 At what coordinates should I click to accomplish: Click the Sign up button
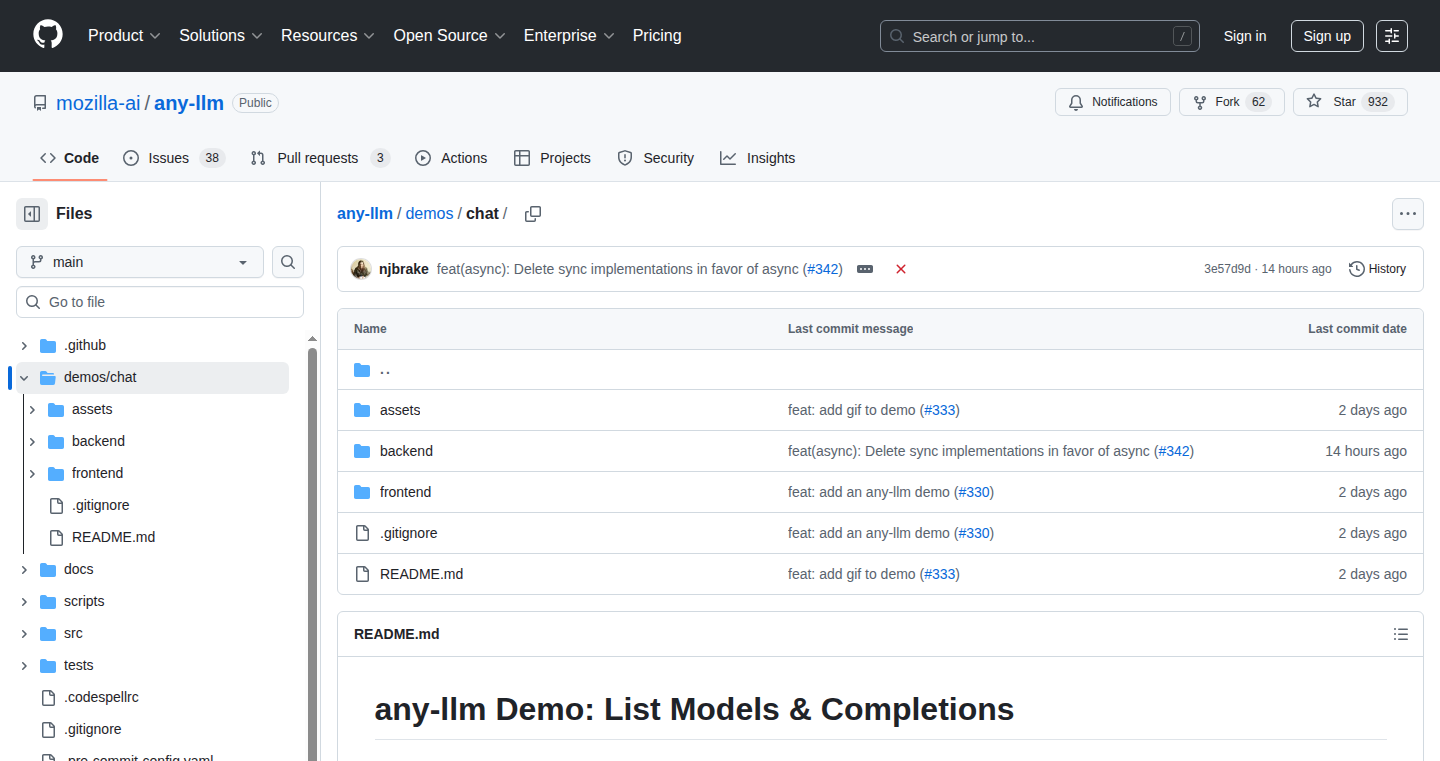(x=1327, y=36)
